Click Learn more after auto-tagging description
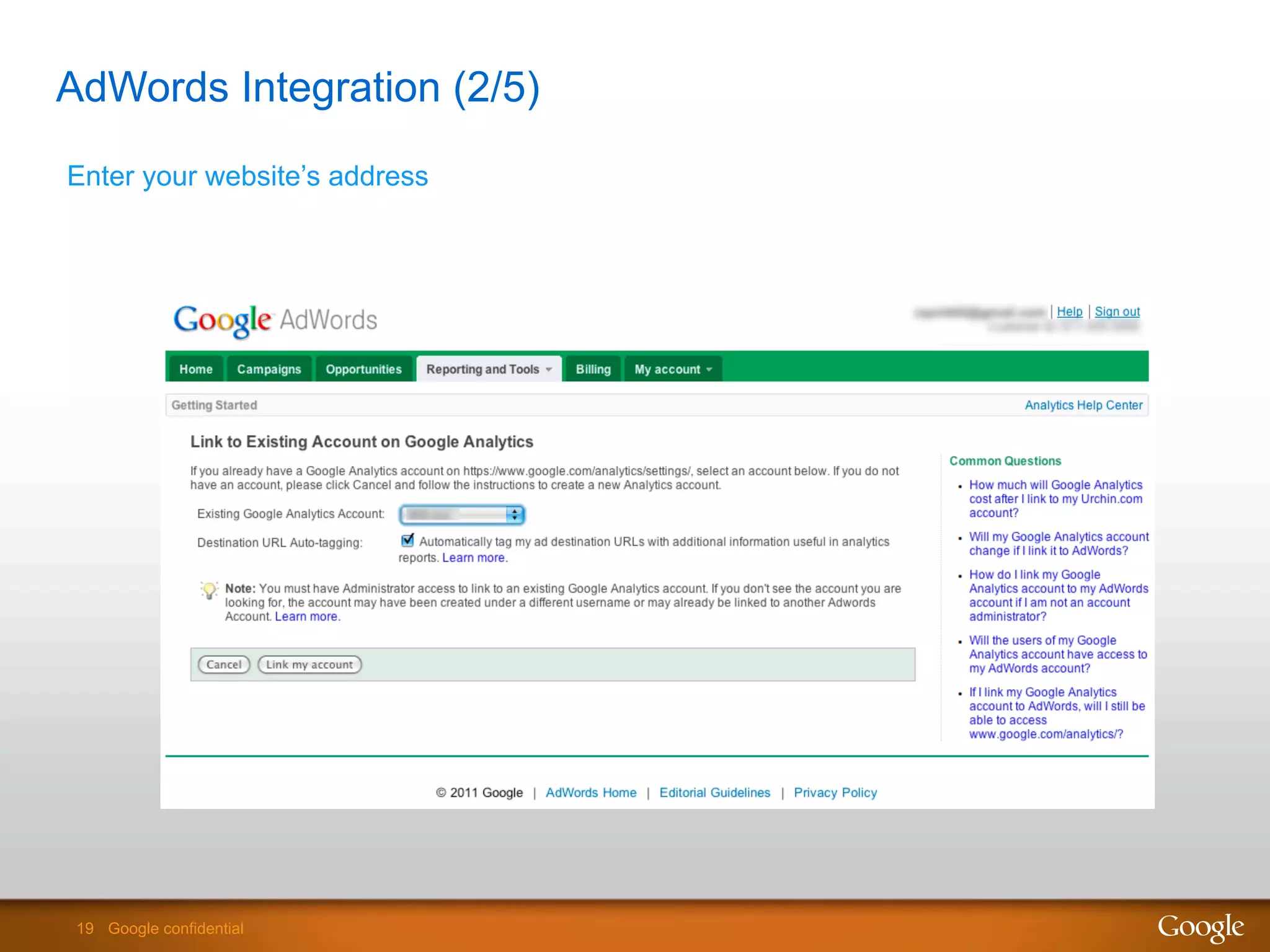The image size is (1270, 952). [474, 558]
